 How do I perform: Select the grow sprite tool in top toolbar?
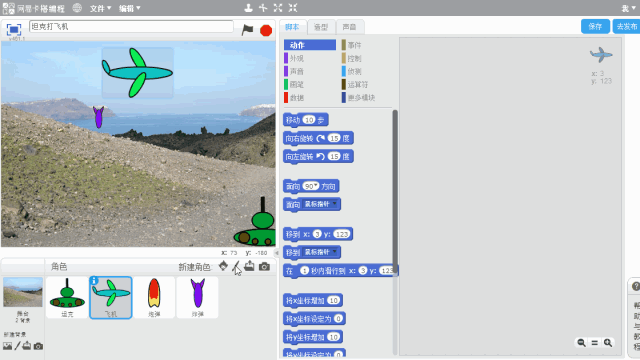click(x=278, y=8)
